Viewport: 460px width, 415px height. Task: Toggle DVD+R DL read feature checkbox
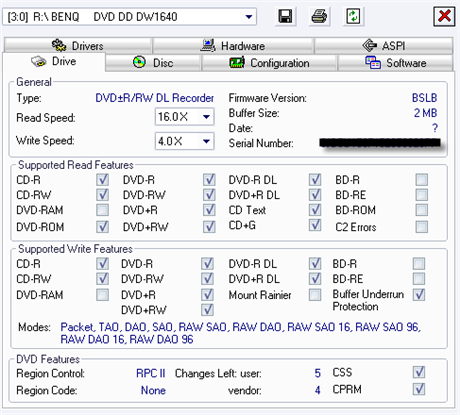click(315, 195)
